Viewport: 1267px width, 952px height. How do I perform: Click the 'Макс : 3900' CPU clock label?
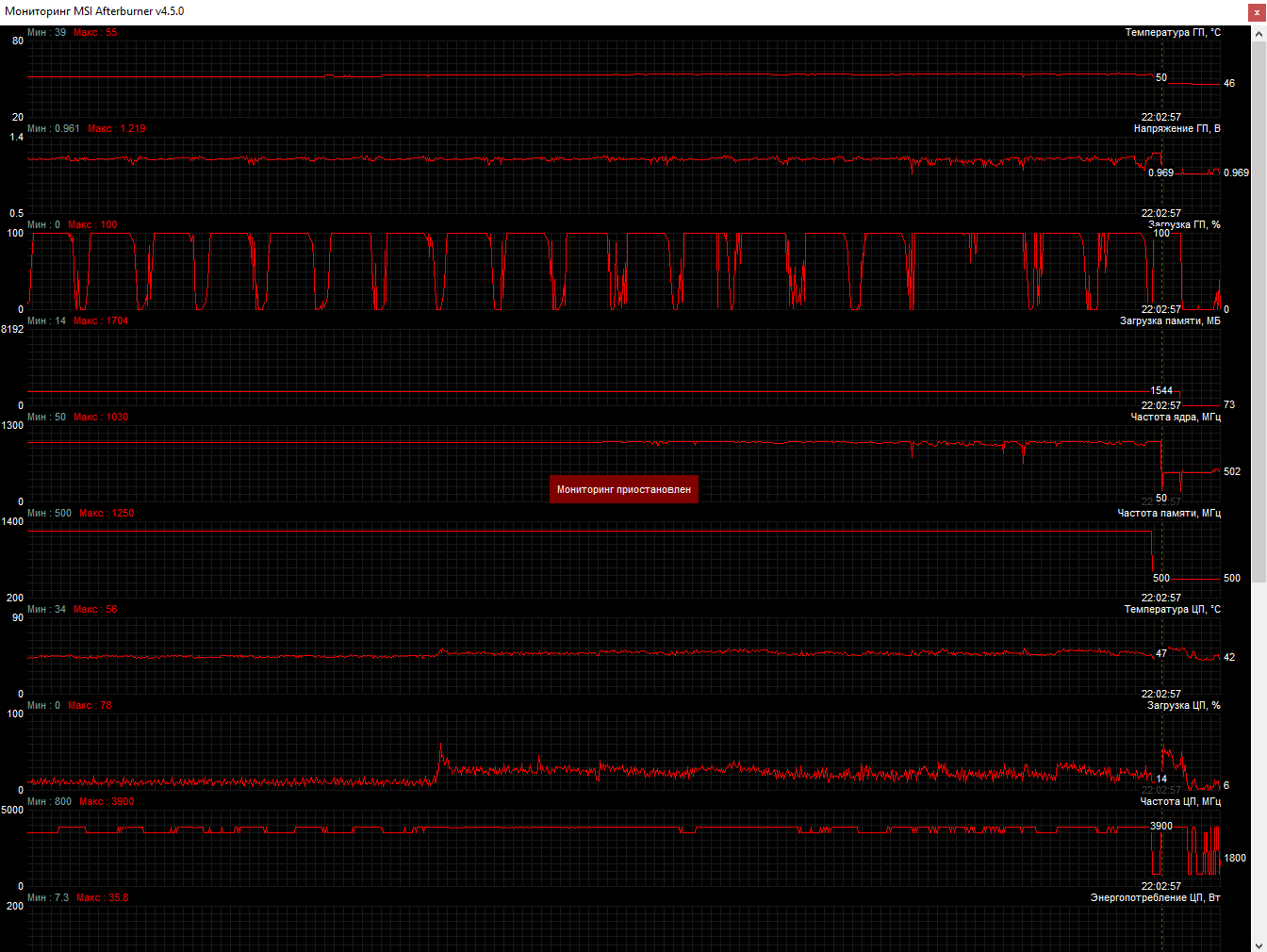[107, 801]
